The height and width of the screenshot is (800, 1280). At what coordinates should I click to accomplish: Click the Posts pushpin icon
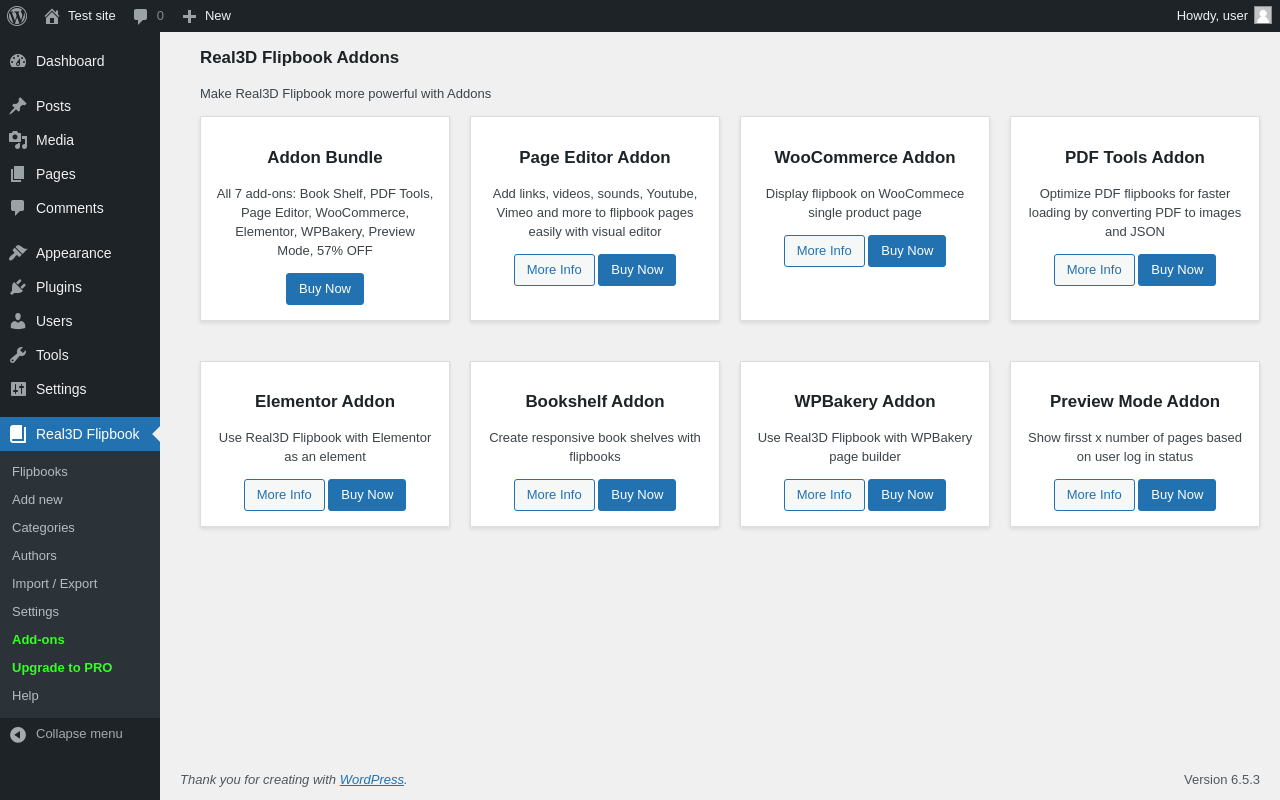[x=18, y=106]
